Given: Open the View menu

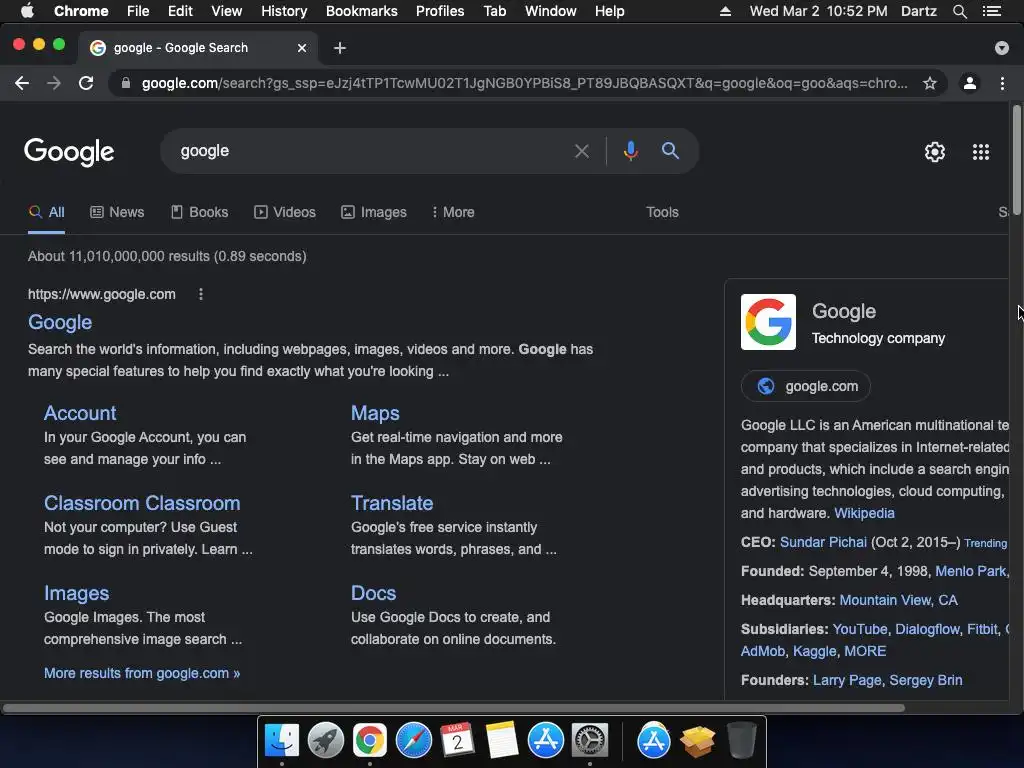Looking at the screenshot, I should click(227, 11).
